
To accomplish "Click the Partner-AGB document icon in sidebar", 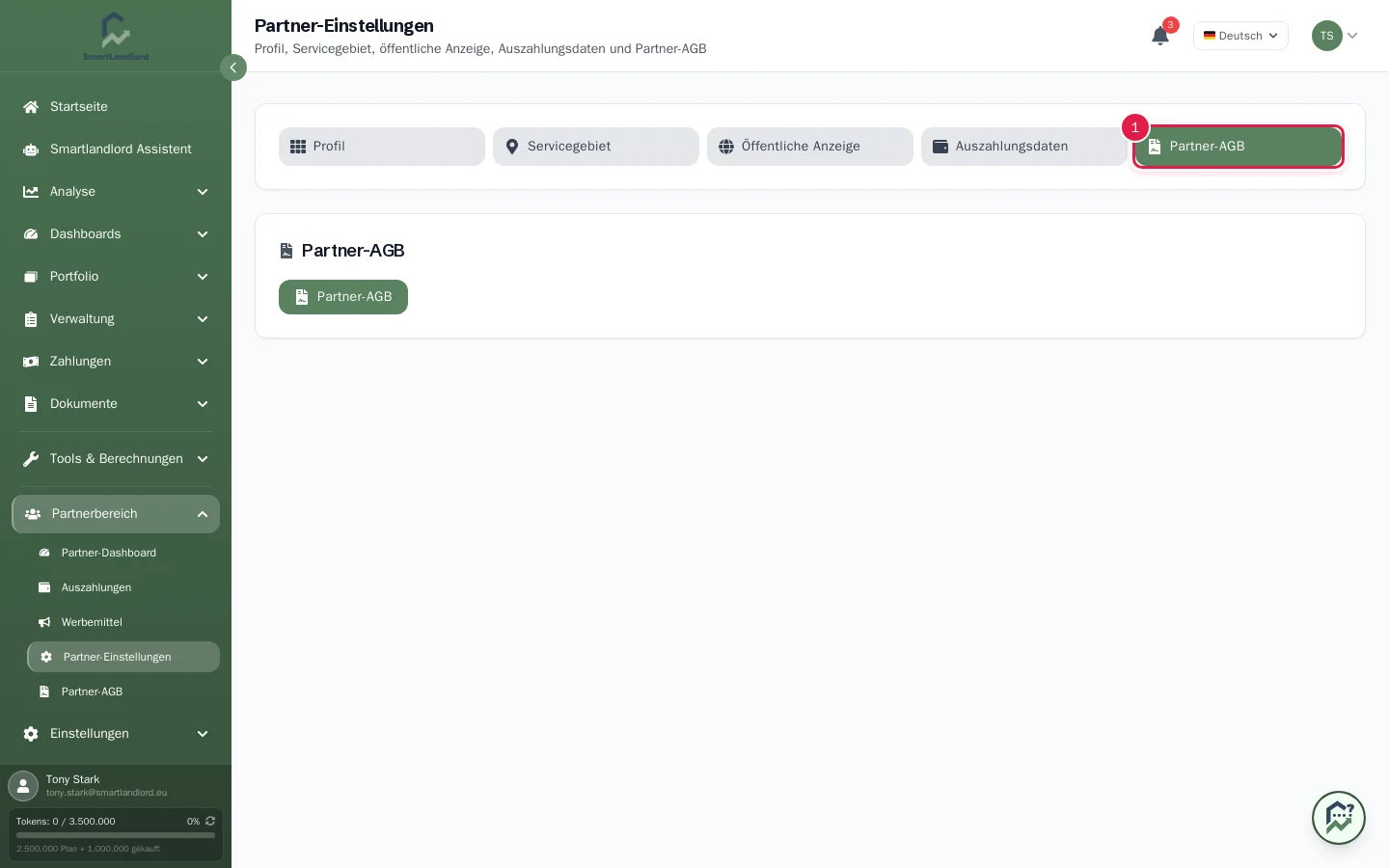I will [44, 692].
